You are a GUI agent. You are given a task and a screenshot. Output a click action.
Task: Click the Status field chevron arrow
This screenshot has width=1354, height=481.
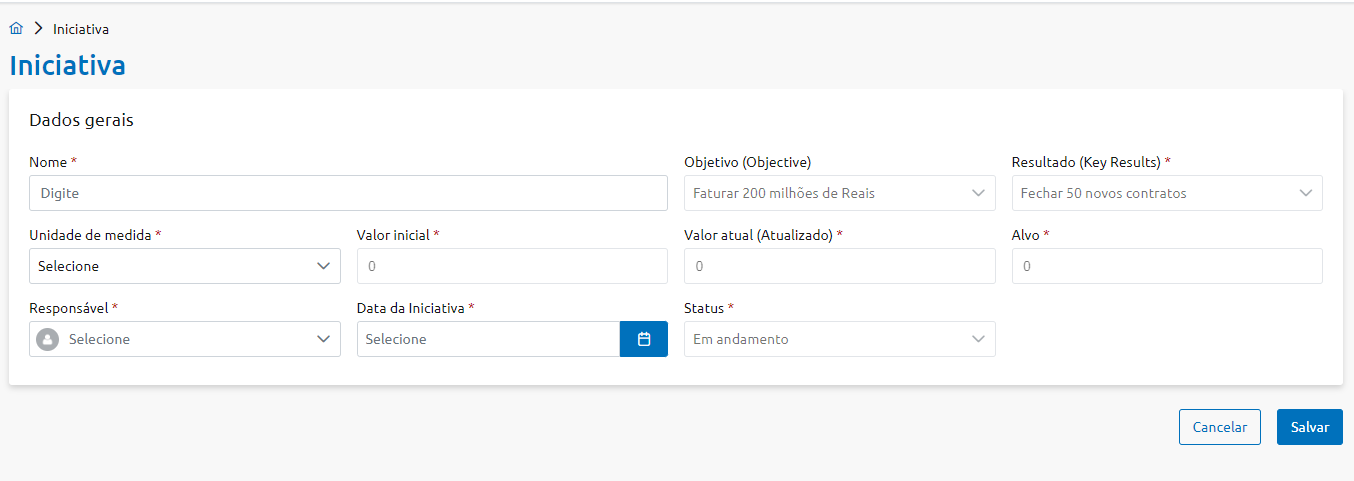tap(978, 339)
